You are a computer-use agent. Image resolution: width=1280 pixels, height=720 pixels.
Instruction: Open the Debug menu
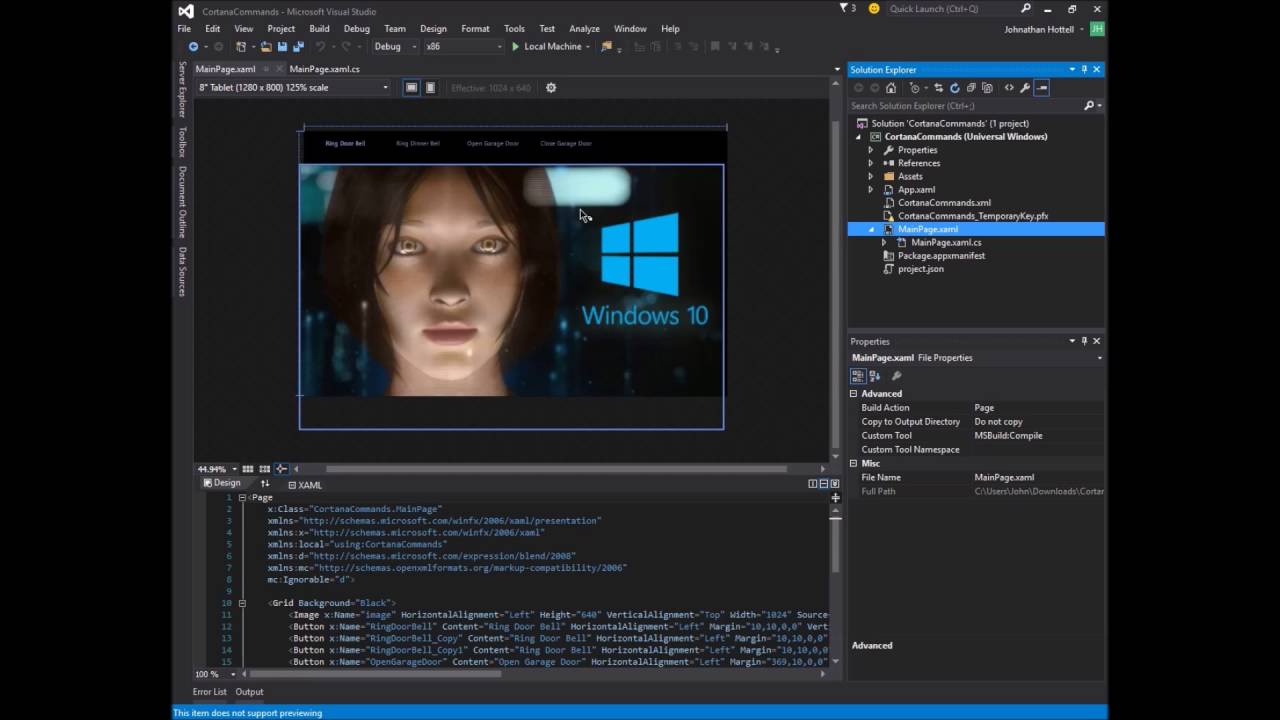click(x=357, y=29)
